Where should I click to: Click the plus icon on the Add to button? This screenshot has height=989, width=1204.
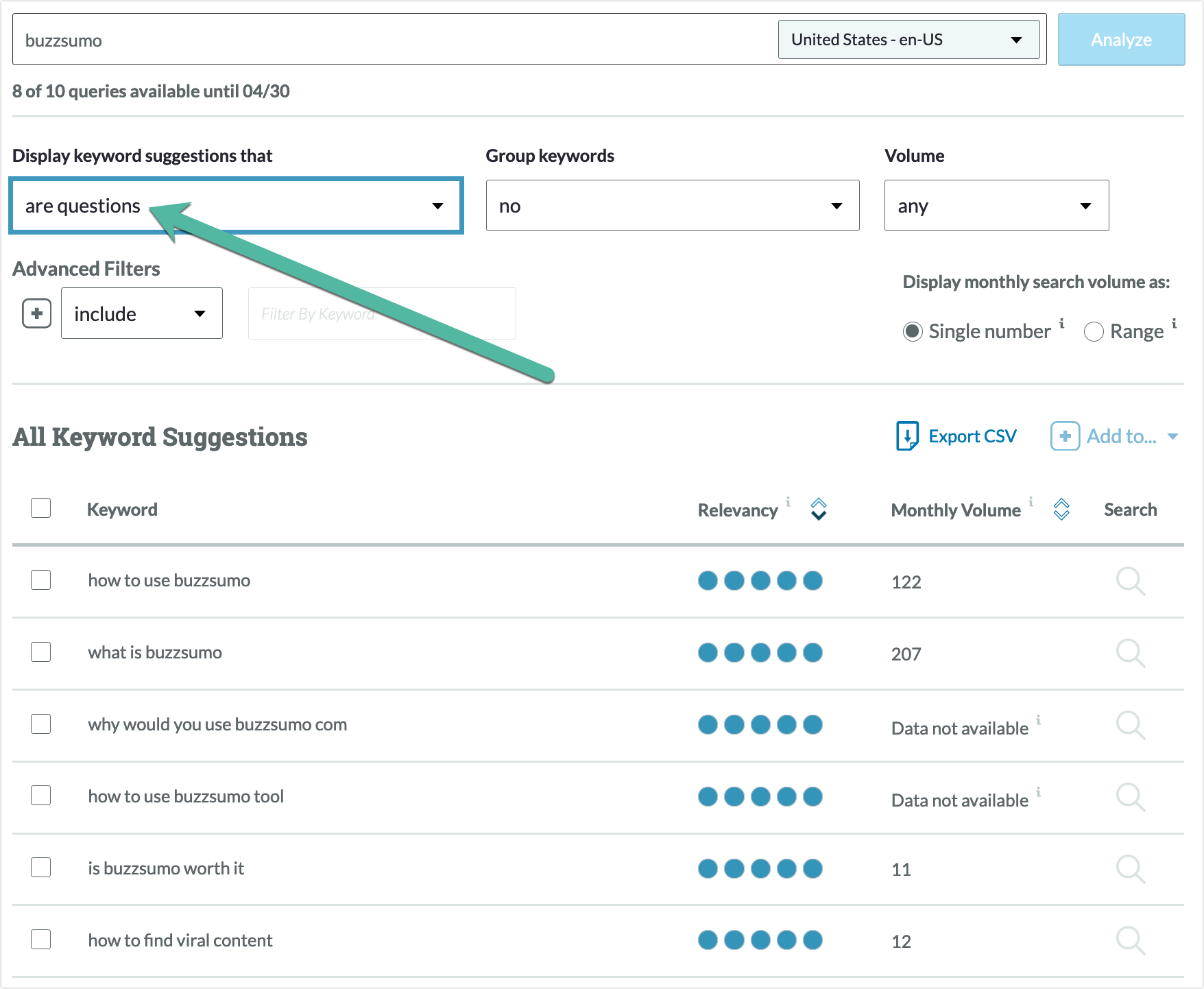click(x=1064, y=436)
